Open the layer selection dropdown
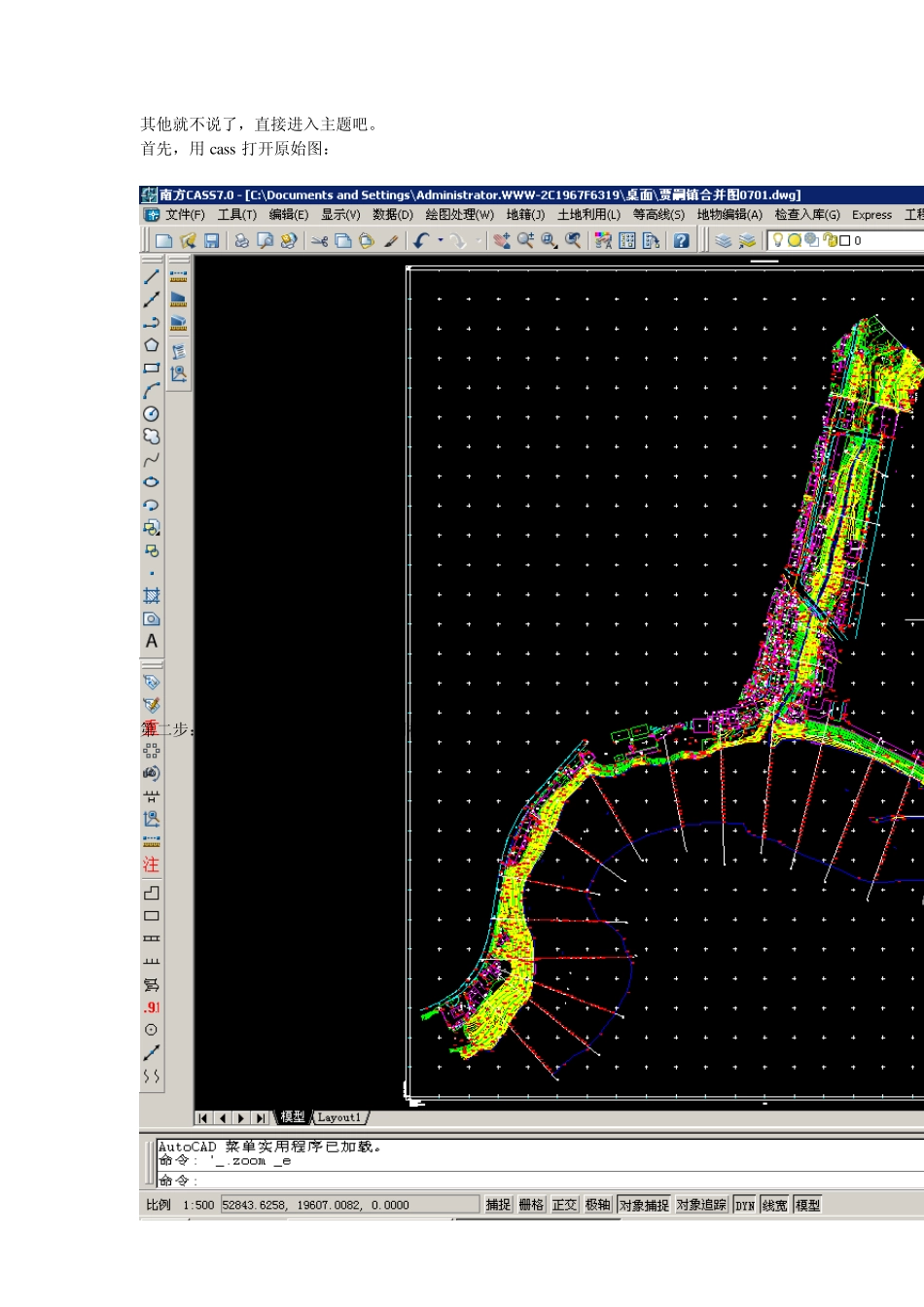The height and width of the screenshot is (1307, 924). [x=846, y=240]
